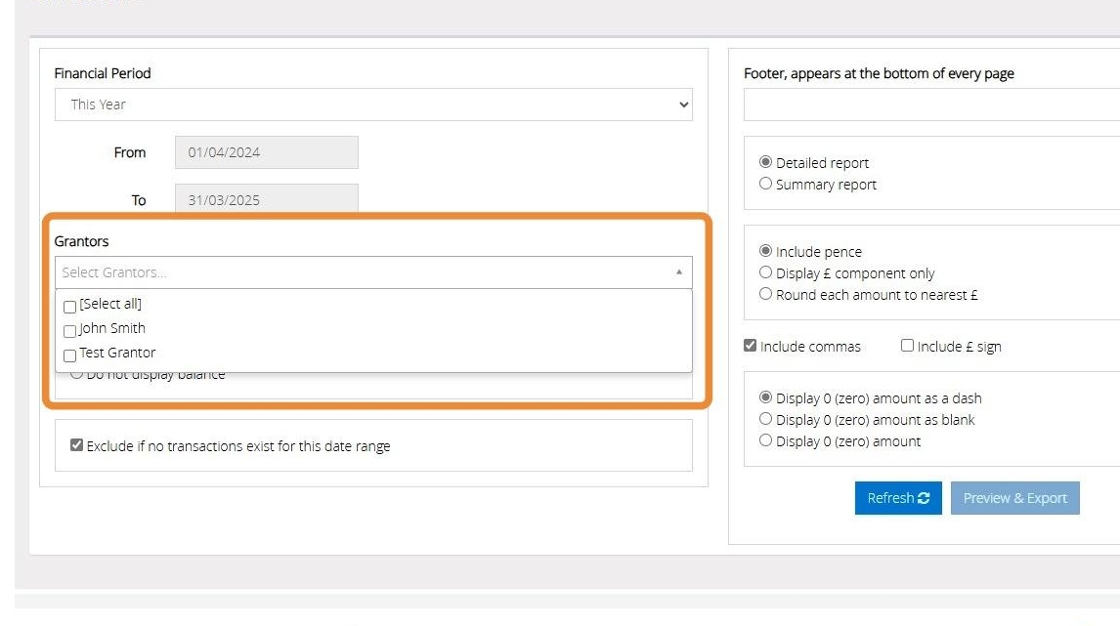Uncheck the Include commas checkbox
This screenshot has height=626, width=1120.
point(750,346)
